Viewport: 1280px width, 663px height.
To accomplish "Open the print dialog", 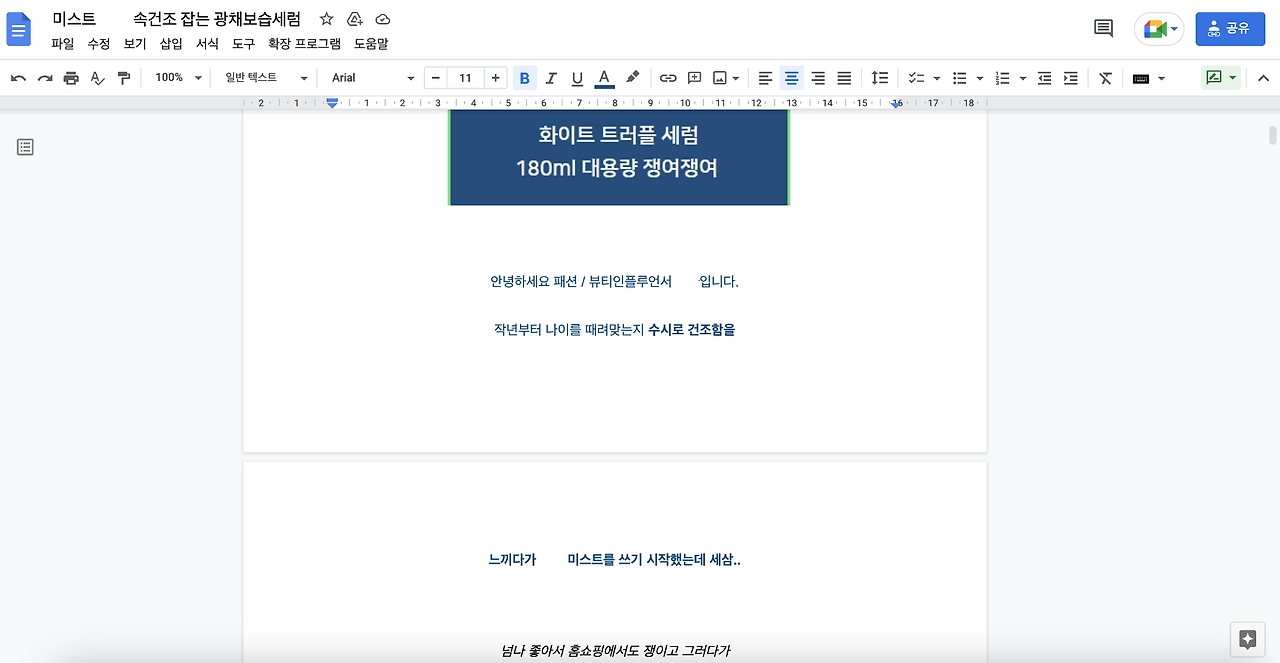I will point(70,77).
